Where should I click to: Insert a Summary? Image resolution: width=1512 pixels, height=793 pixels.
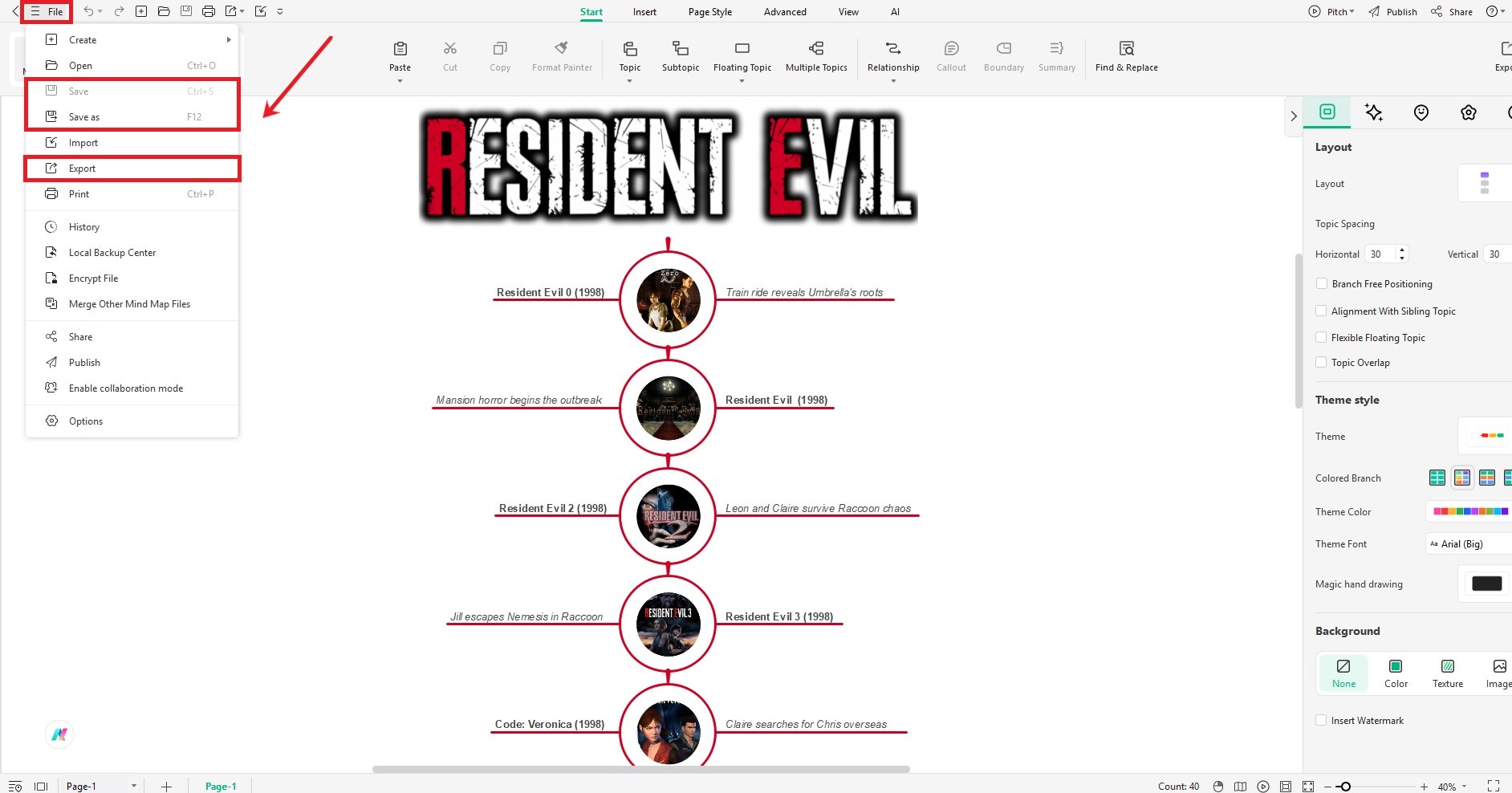(x=1057, y=56)
